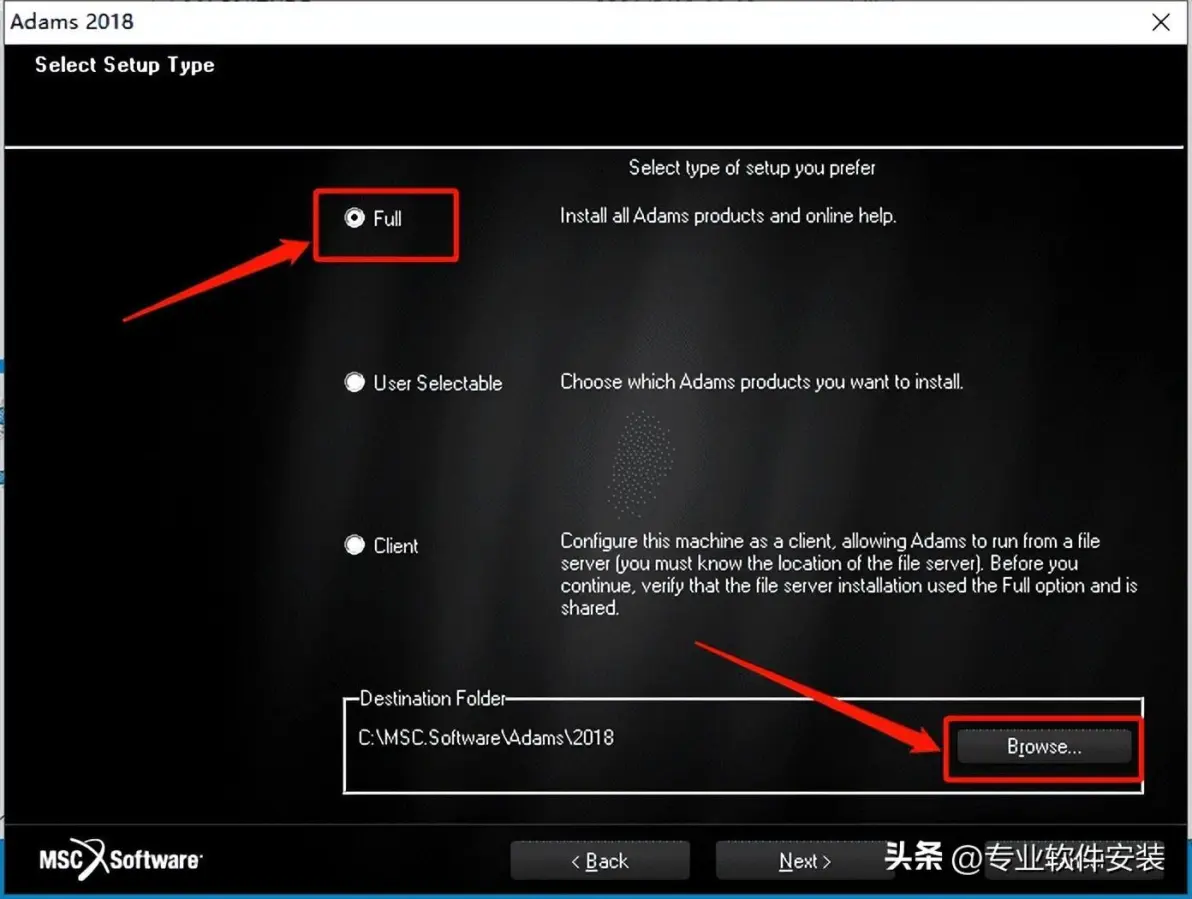Click the 'Select Setup Type' title
This screenshot has width=1192, height=899.
[125, 65]
